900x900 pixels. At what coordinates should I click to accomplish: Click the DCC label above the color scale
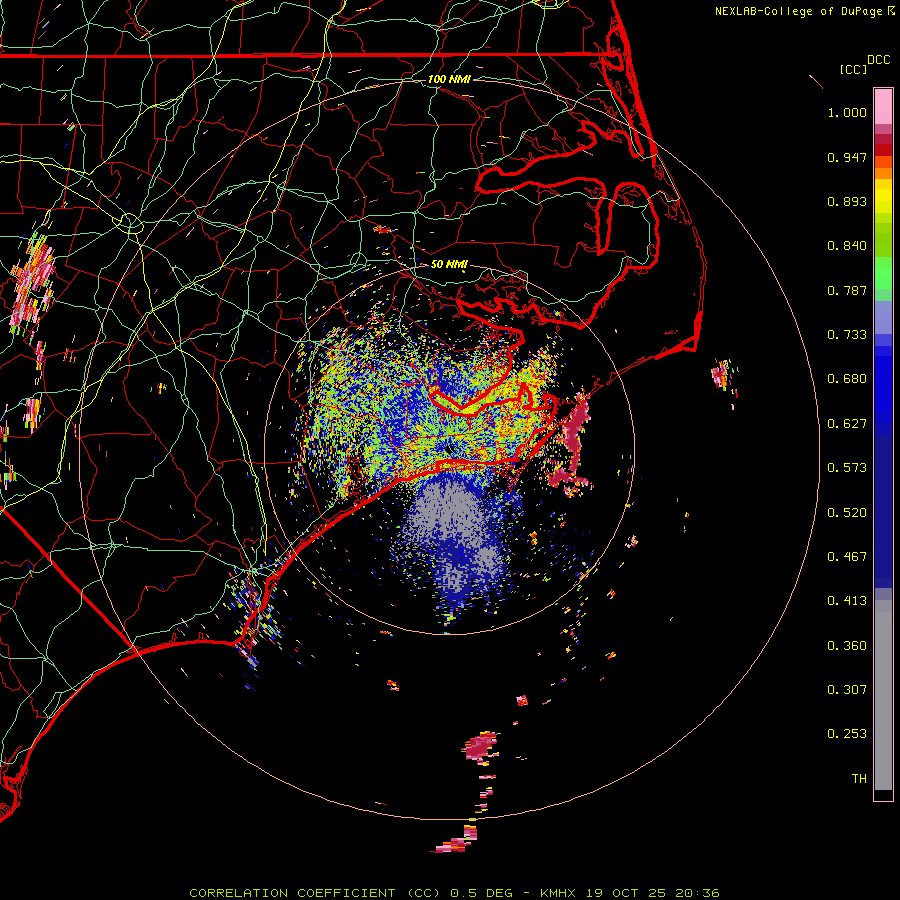878,60
